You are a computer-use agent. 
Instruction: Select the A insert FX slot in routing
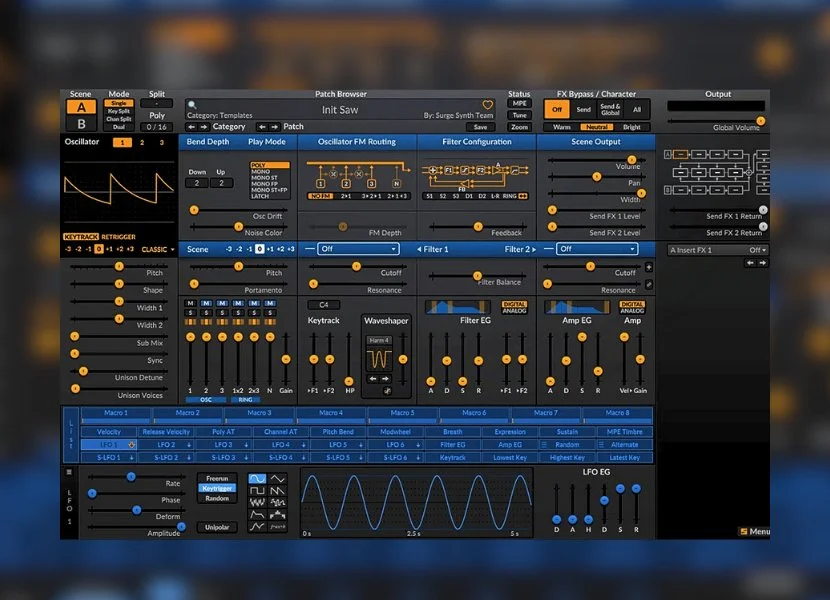point(680,154)
